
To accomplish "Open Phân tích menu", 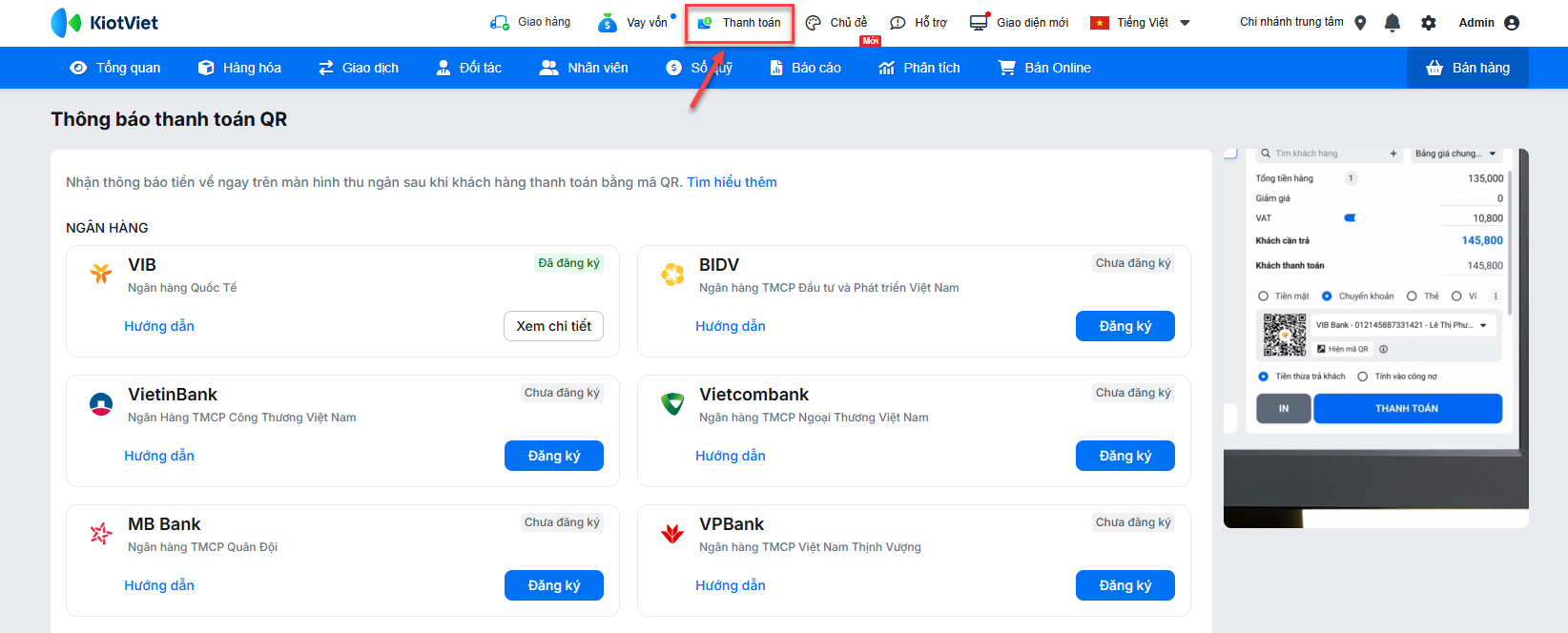I will click(919, 68).
